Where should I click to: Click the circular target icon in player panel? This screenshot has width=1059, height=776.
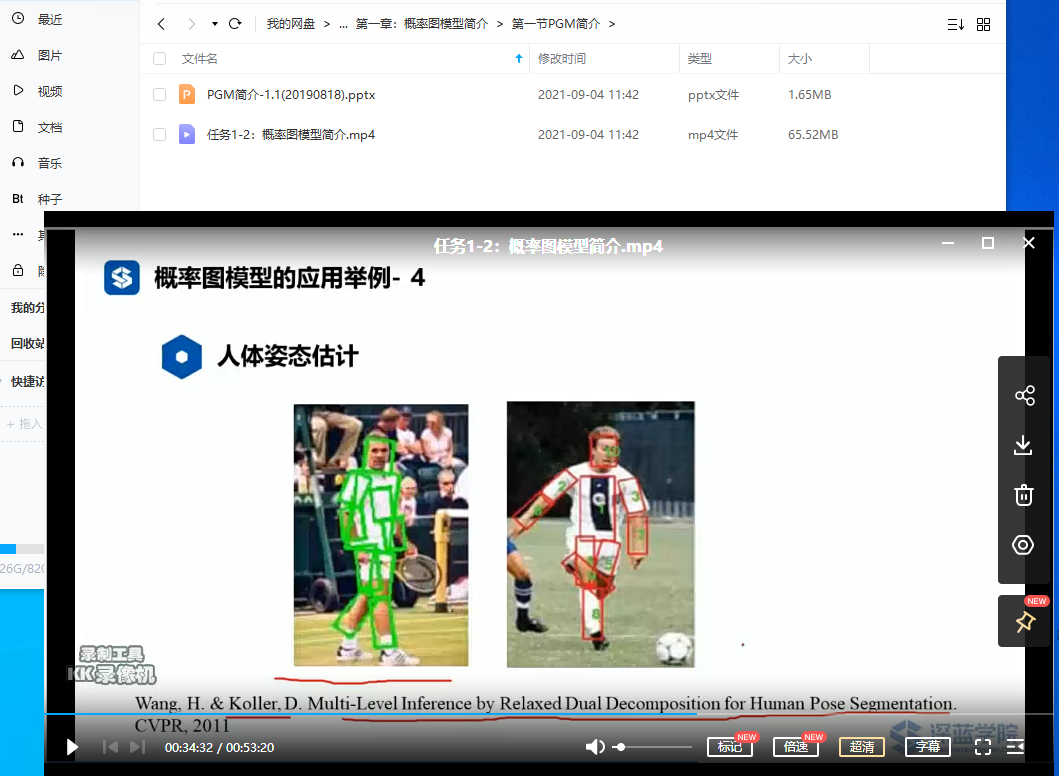(x=1023, y=545)
